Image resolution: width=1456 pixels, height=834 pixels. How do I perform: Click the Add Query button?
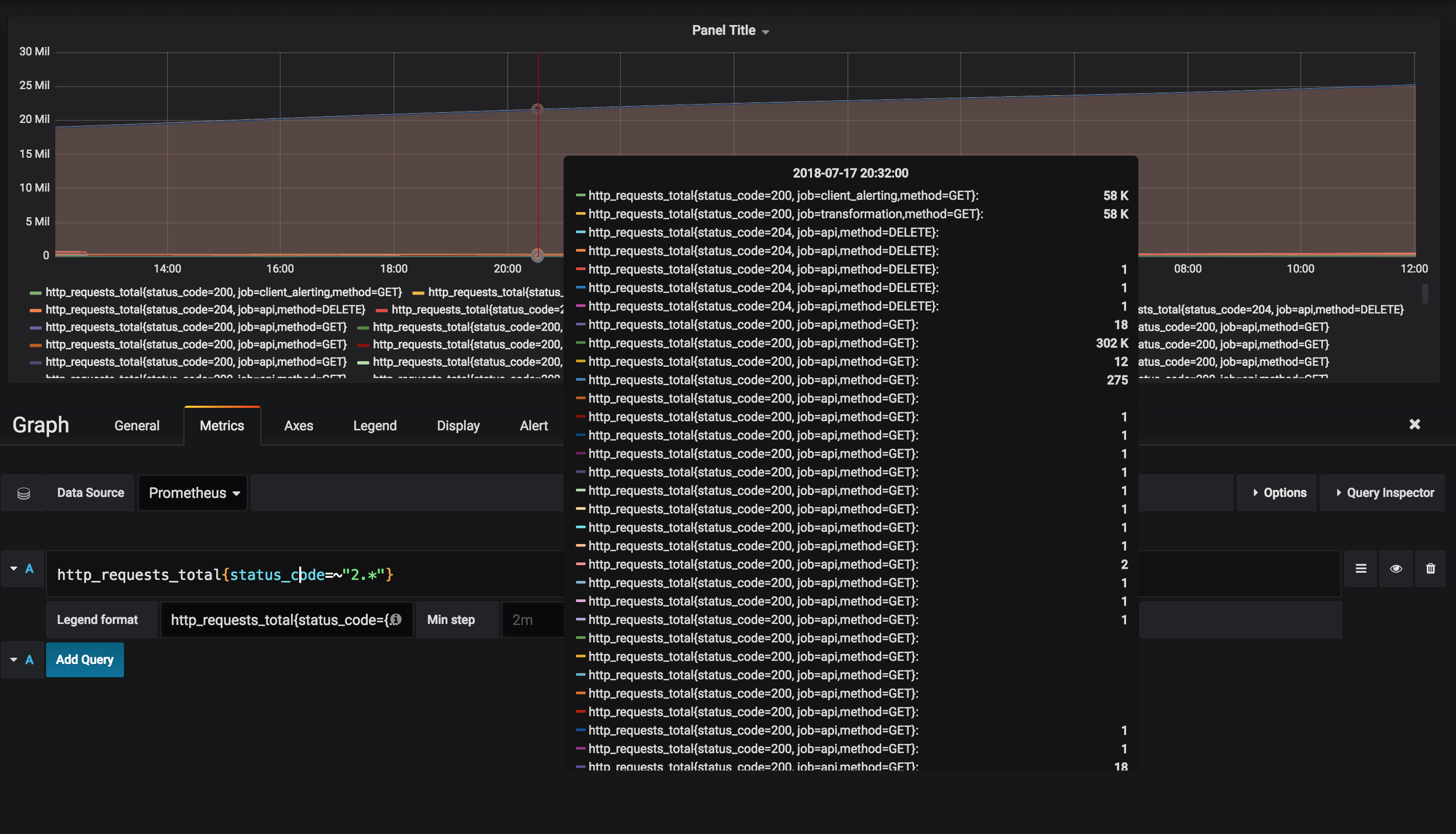(x=84, y=659)
